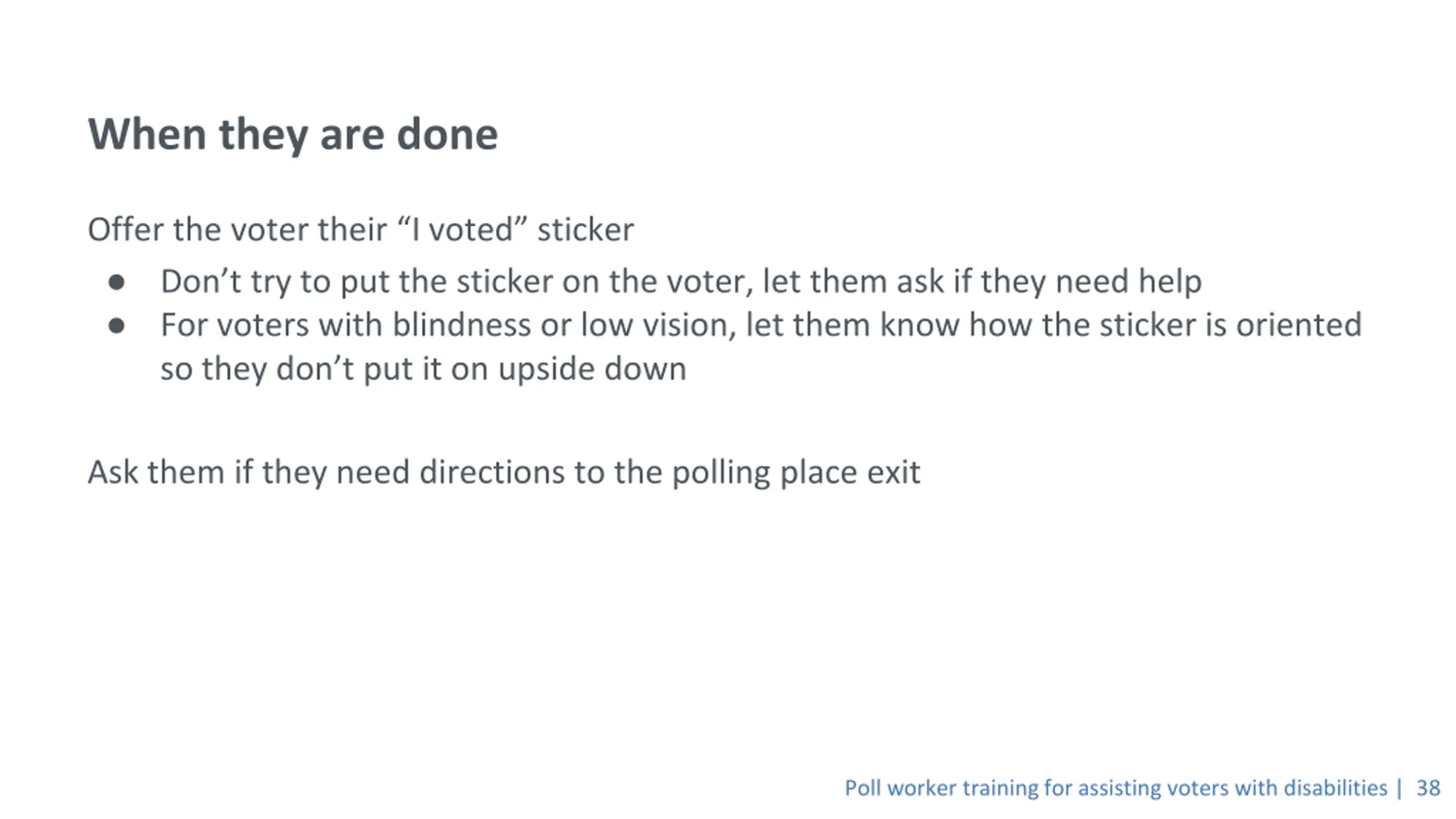Click the word "sticker" in the first line
This screenshot has width=1456, height=819.
(x=585, y=230)
